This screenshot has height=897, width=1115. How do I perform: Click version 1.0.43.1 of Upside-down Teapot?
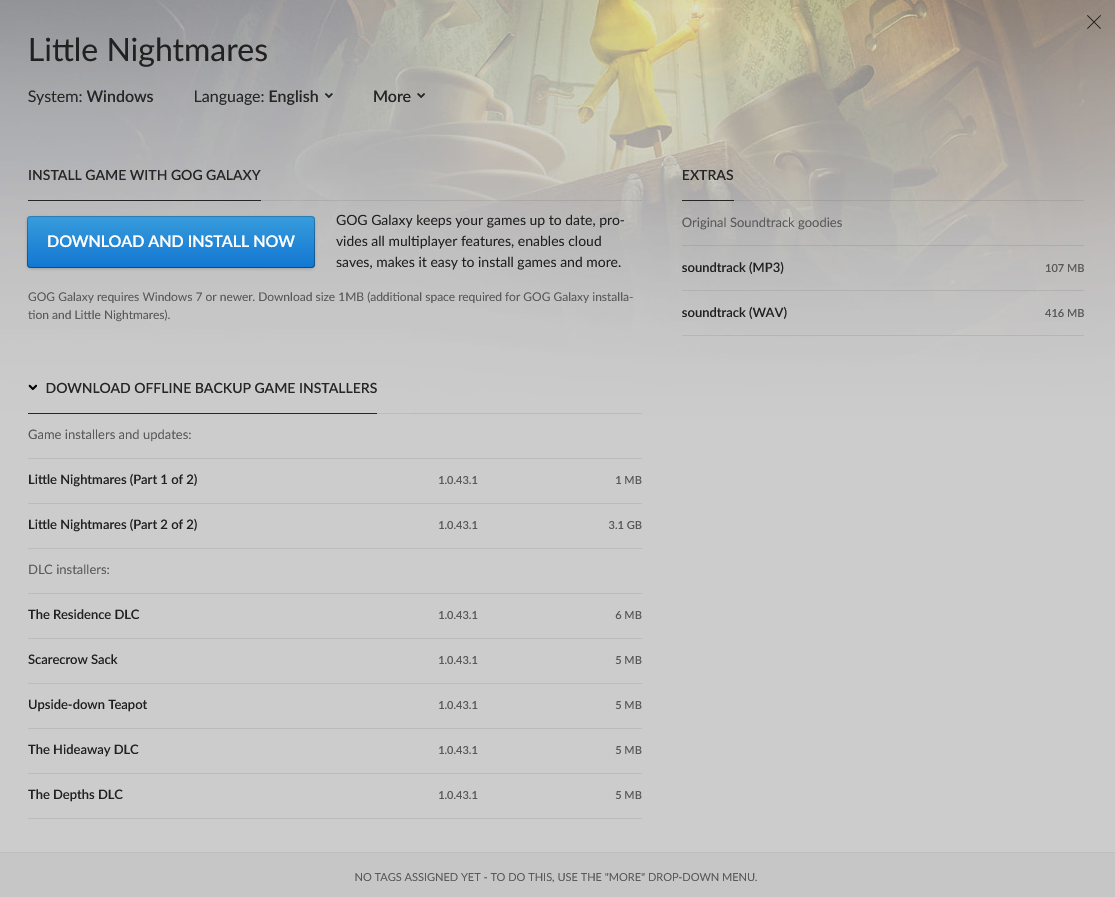coord(458,705)
